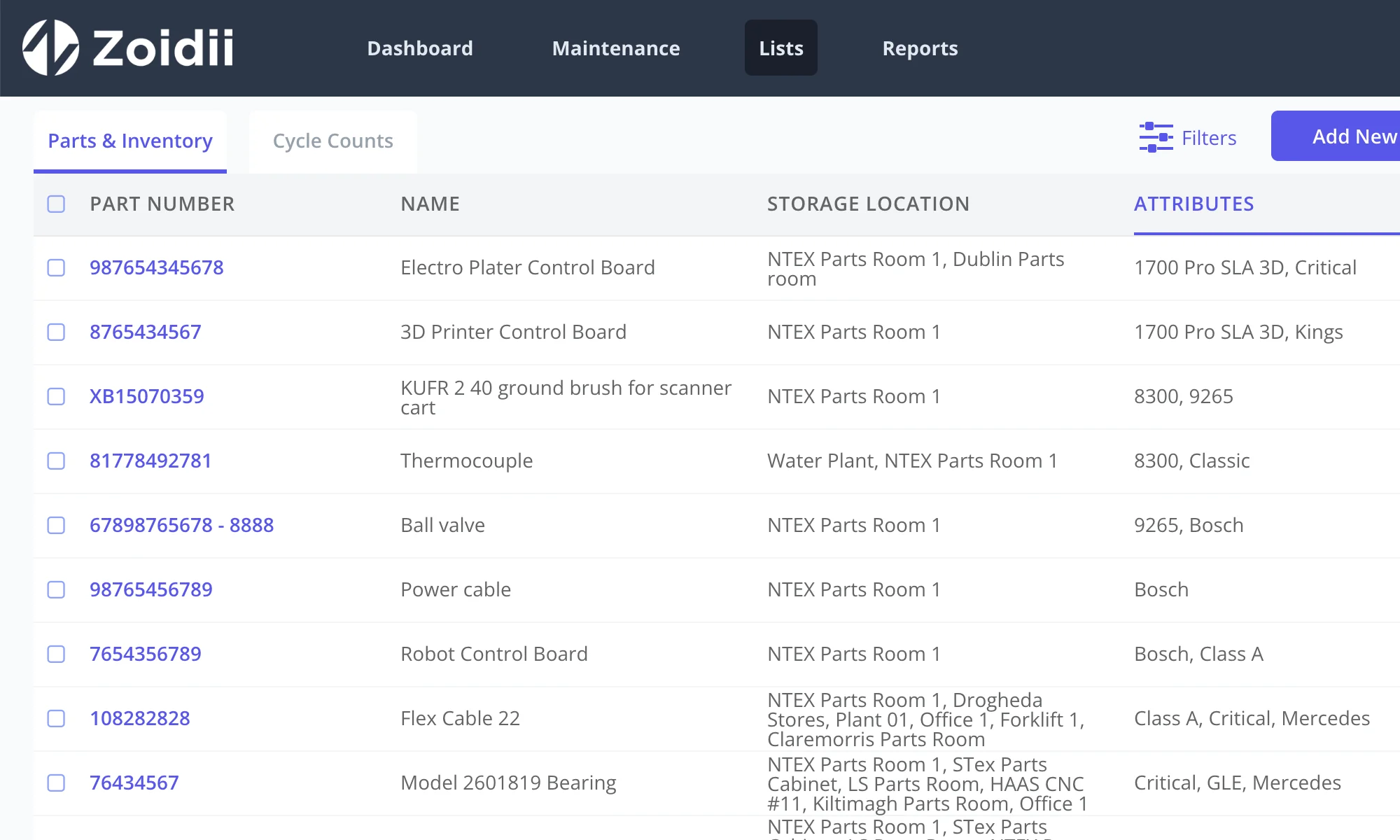Viewport: 1400px width, 840px height.
Task: Click storage location listing Kiltimagh Parts Room
Action: tap(927, 784)
